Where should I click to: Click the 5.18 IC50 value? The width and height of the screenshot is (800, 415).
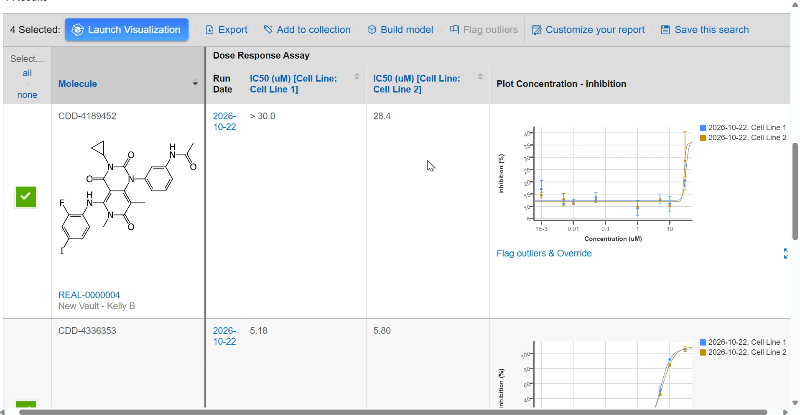259,331
